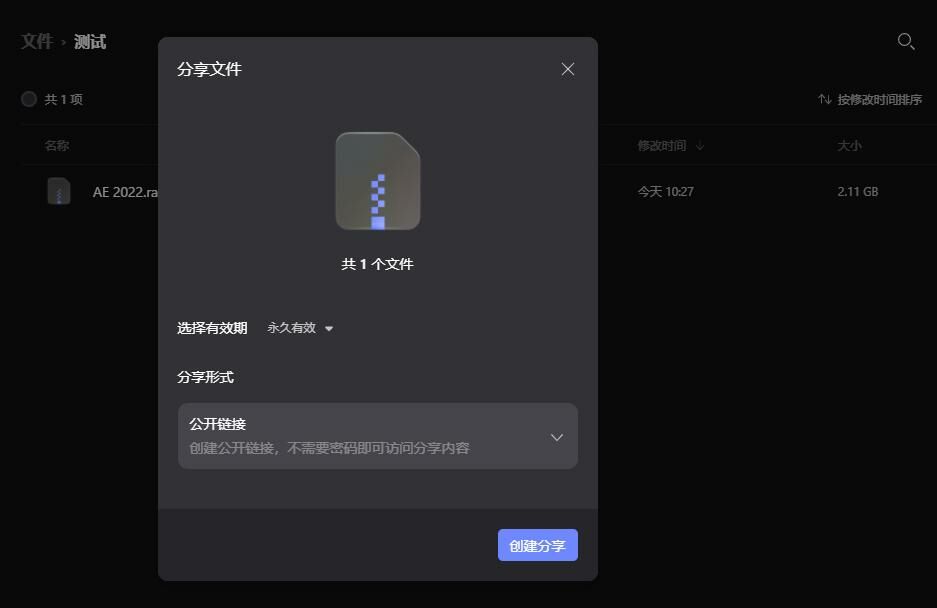This screenshot has height=608, width=937.
Task: Expand the 公开链接 chevron
Action: pos(557,437)
